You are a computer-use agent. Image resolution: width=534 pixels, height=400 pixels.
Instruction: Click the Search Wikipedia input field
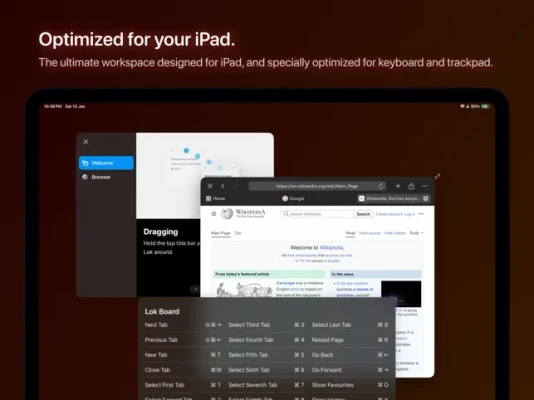(318, 214)
